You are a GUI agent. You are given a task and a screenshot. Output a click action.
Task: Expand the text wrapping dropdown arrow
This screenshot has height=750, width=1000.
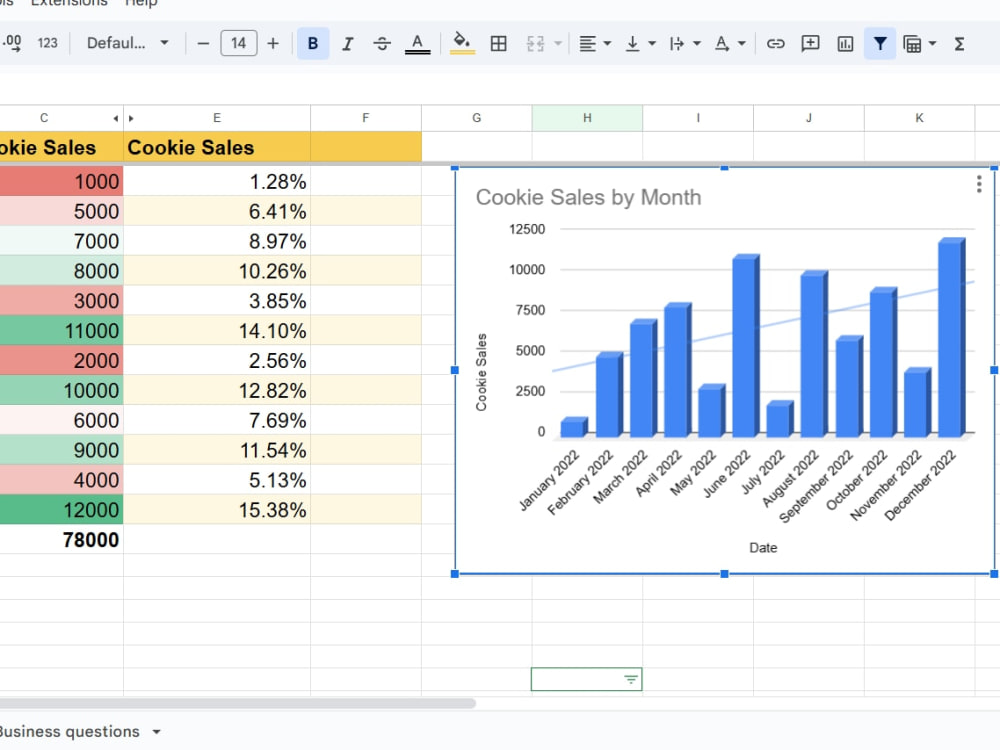click(x=696, y=43)
